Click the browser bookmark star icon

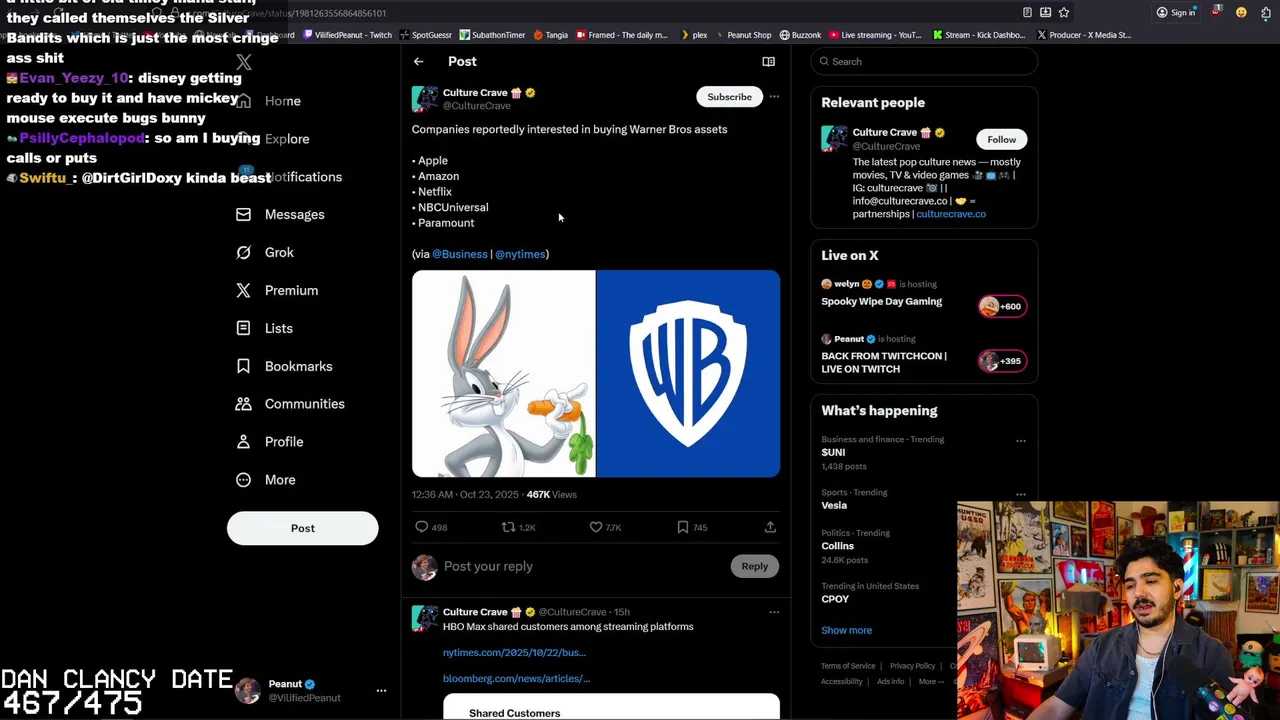pos(1064,12)
